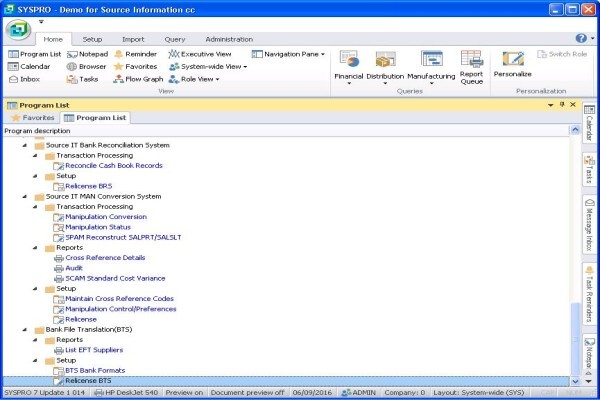Open SCAM Standard Cost Variance report
This screenshot has width=600, height=400.
click(x=115, y=278)
